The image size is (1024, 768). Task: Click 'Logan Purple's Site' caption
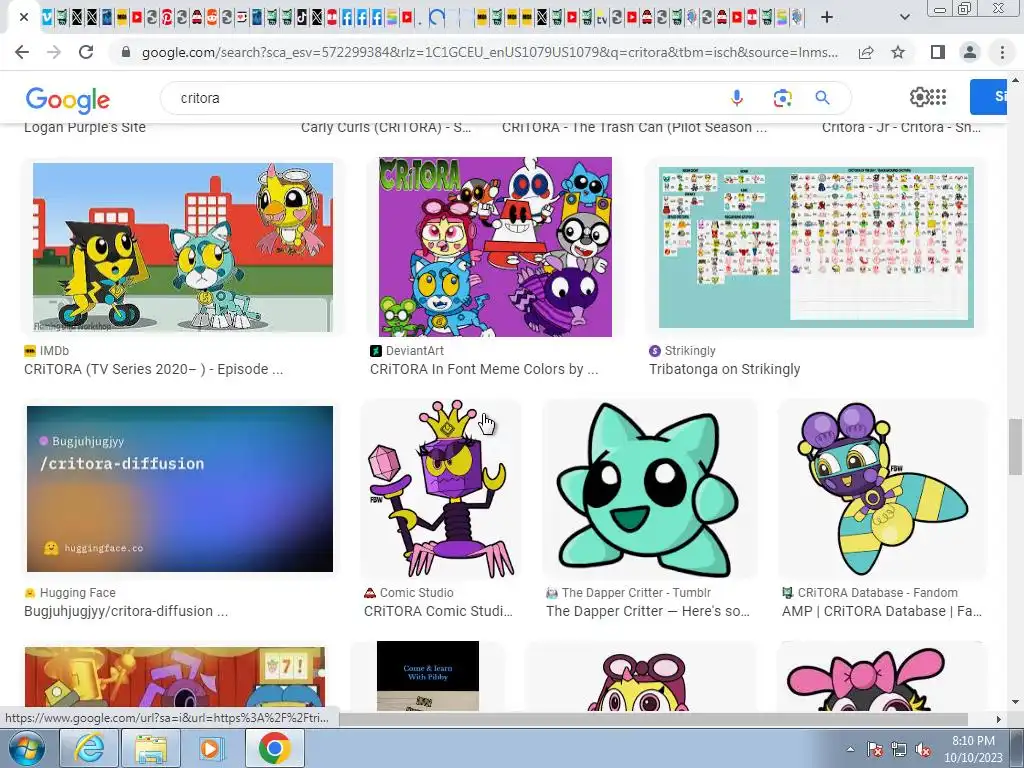[x=85, y=127]
